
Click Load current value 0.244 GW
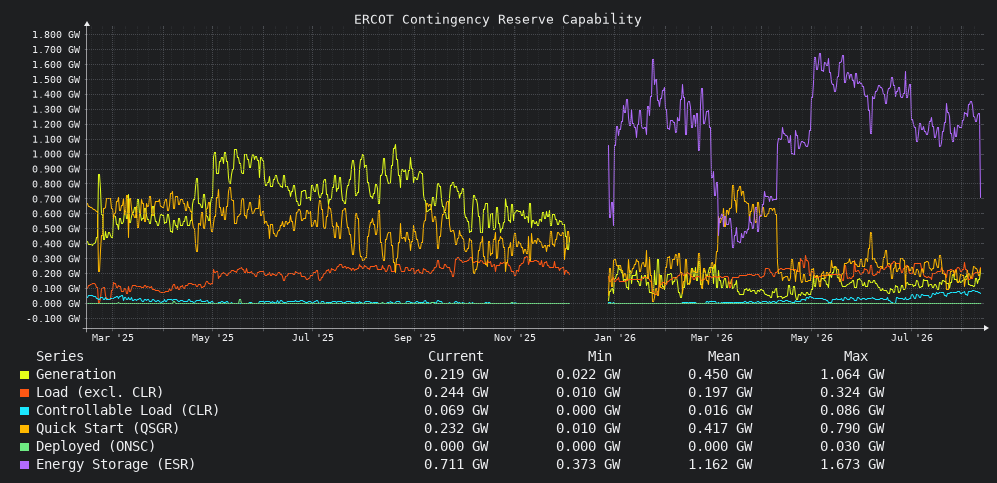pos(456,393)
